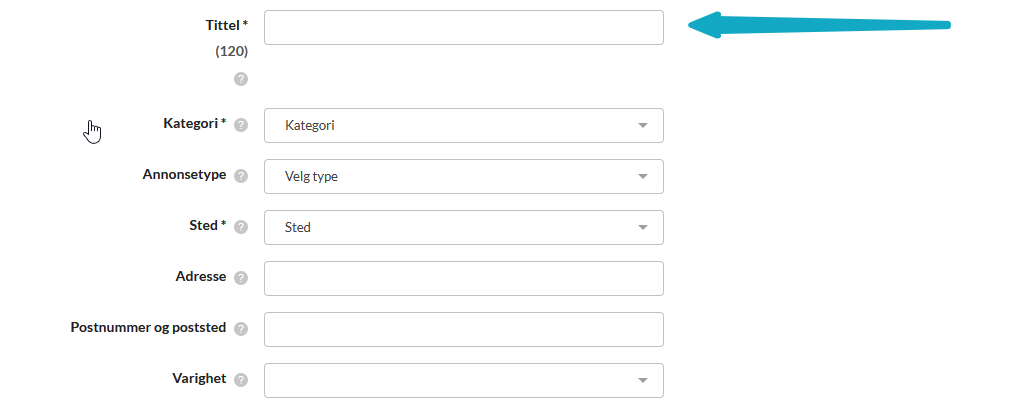The height and width of the screenshot is (407, 1012).
Task: Click the Varighet field label text
Action: [199, 379]
